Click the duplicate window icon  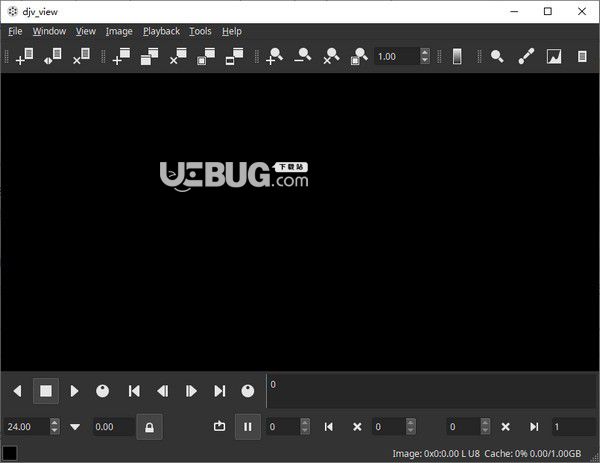pos(150,57)
